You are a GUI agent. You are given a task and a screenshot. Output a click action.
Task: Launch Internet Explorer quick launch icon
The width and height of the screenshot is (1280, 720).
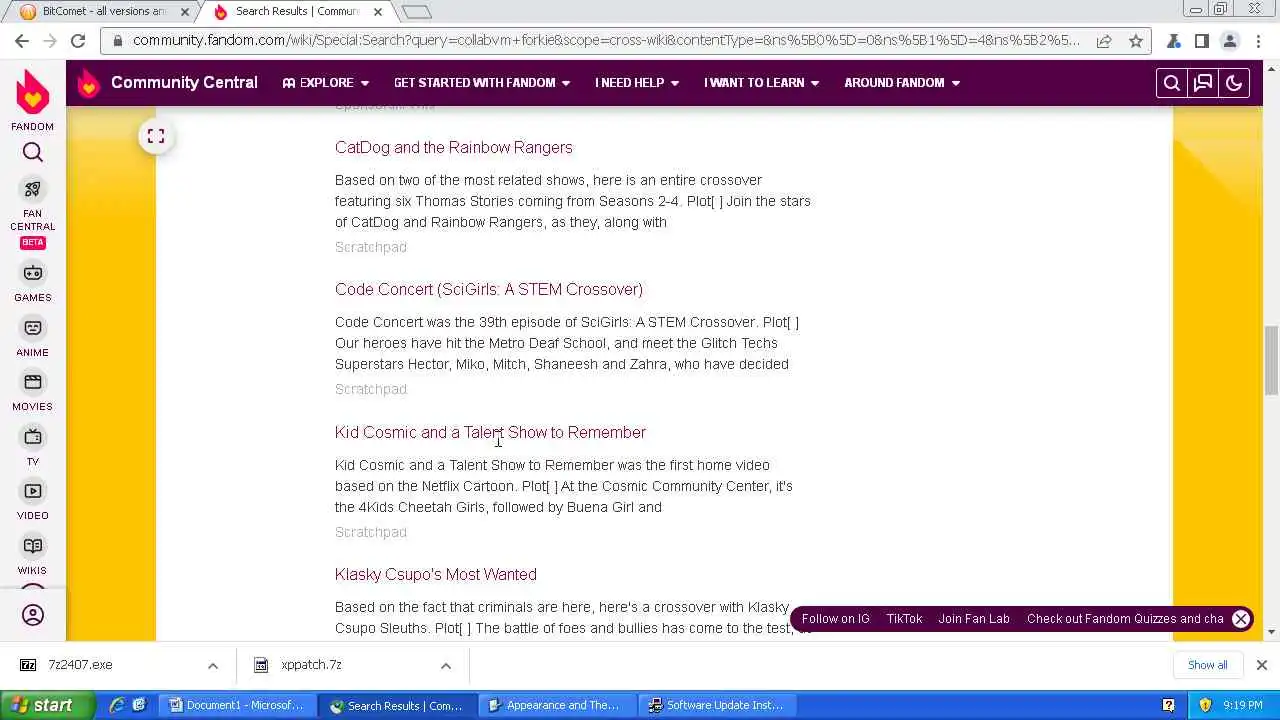tap(117, 705)
